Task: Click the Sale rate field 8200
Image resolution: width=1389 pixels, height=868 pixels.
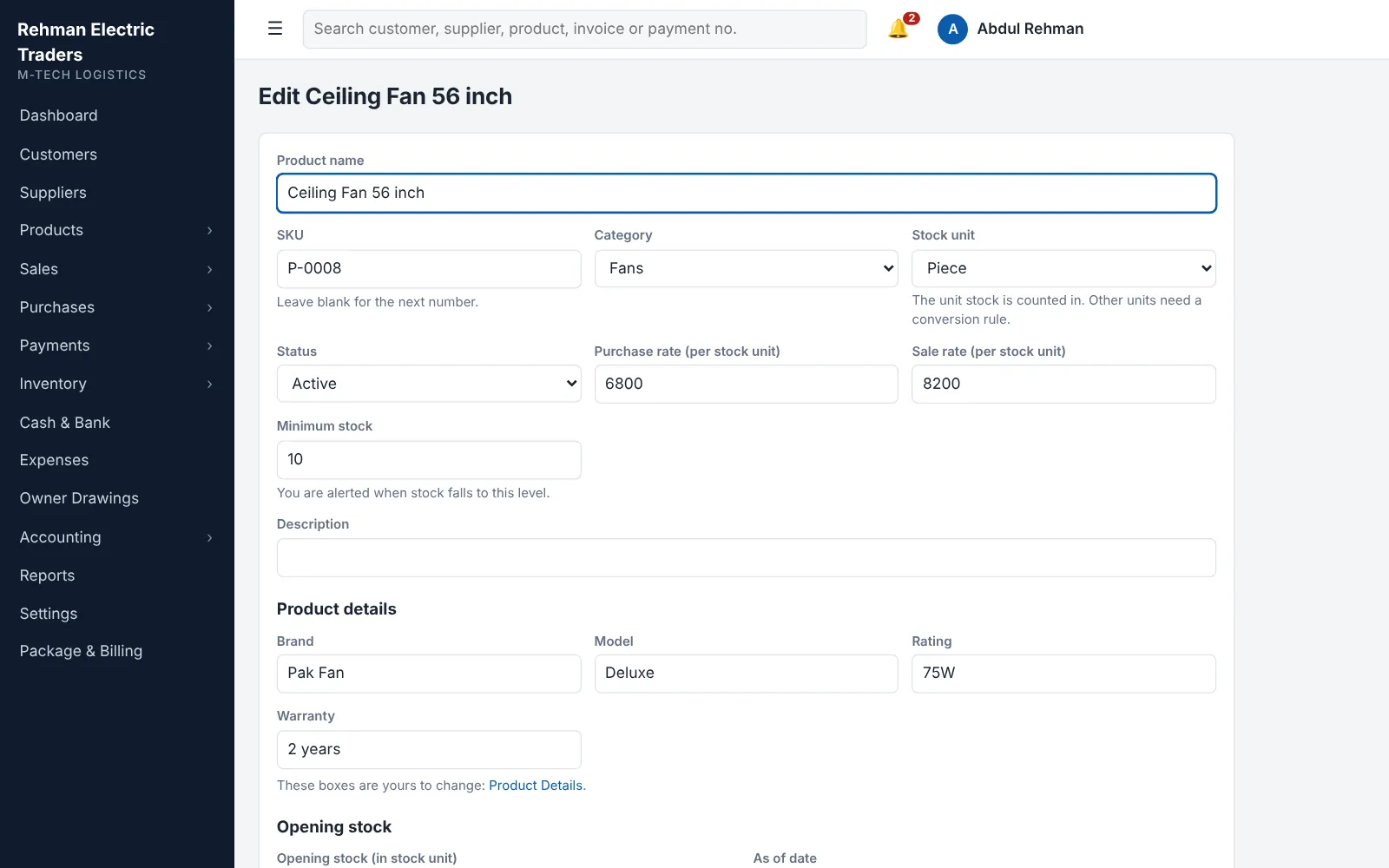Action: click(1063, 384)
